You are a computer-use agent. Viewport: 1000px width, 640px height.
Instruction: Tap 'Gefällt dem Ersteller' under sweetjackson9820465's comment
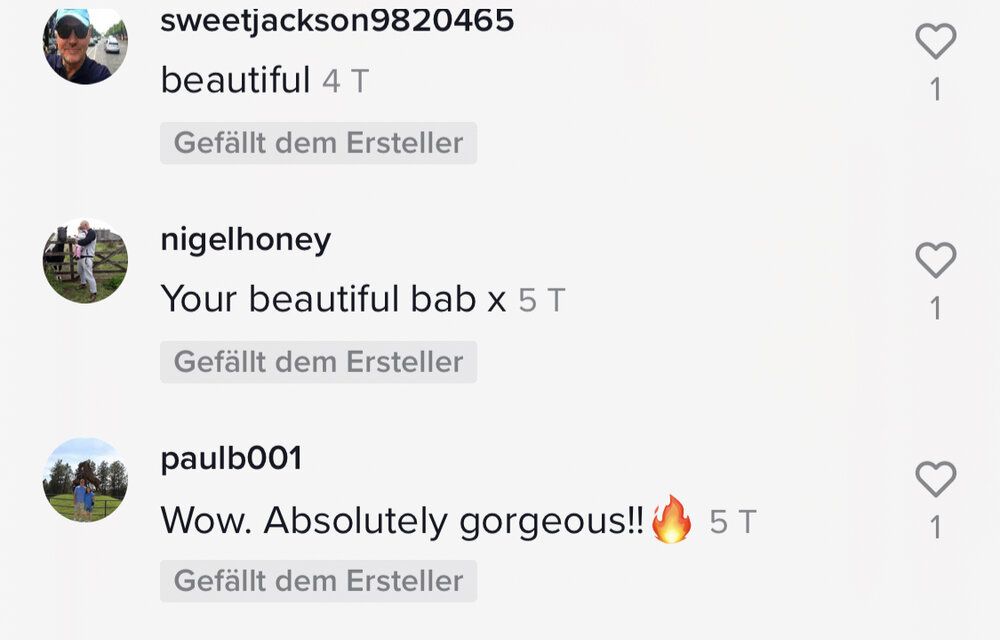[318, 143]
